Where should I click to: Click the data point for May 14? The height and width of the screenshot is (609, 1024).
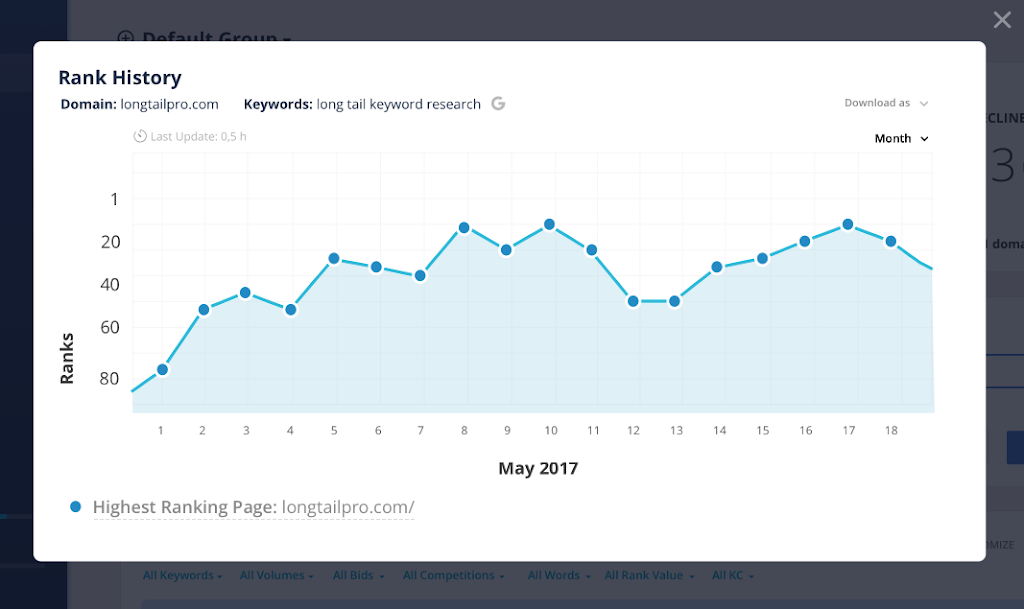(x=717, y=267)
